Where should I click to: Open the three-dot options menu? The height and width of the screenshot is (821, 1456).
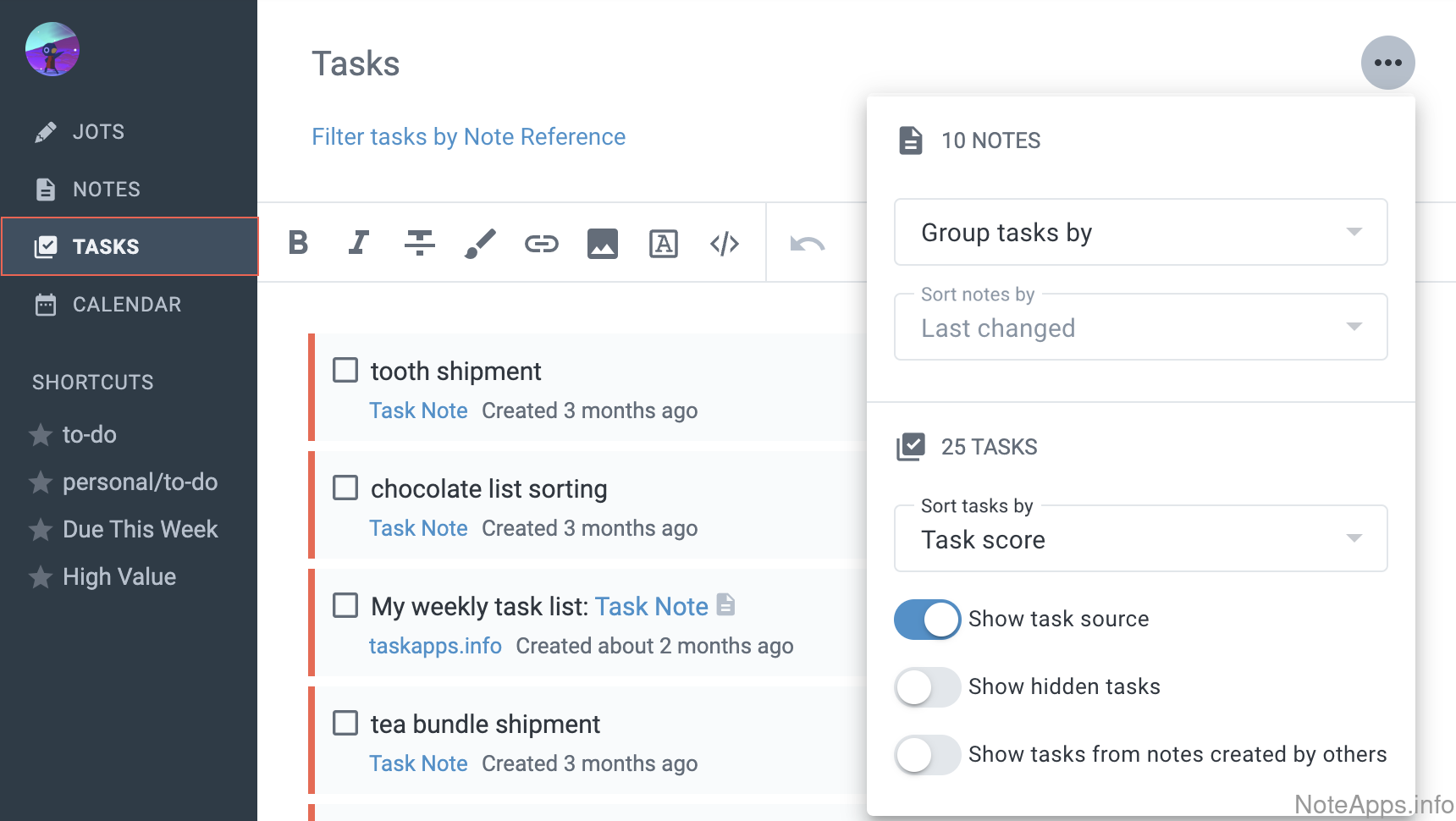1387,63
